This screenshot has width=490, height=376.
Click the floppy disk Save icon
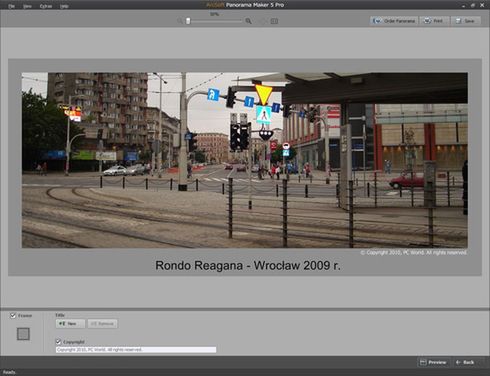tap(458, 21)
